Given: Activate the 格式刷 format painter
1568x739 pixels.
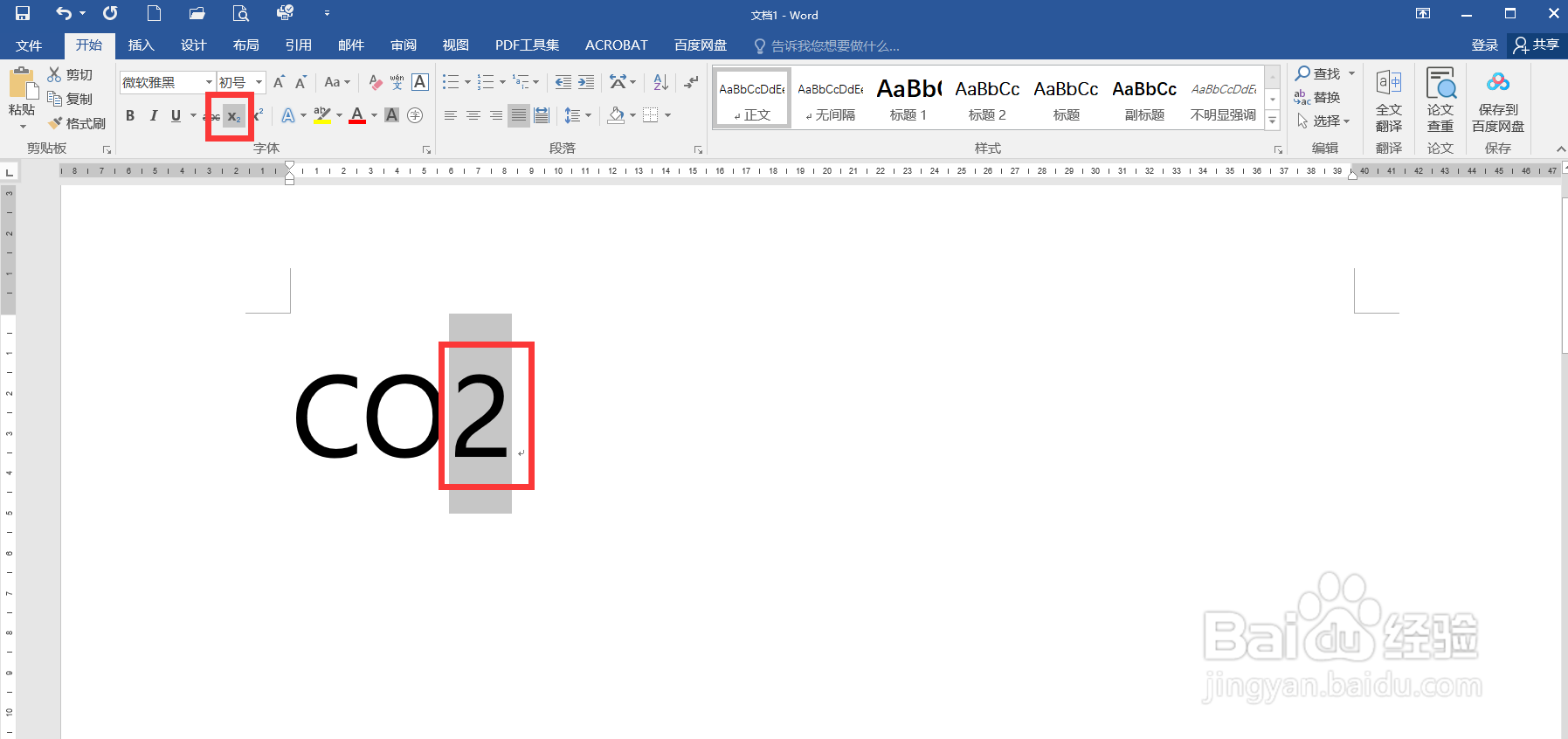Looking at the screenshot, I should pyautogui.click(x=77, y=123).
